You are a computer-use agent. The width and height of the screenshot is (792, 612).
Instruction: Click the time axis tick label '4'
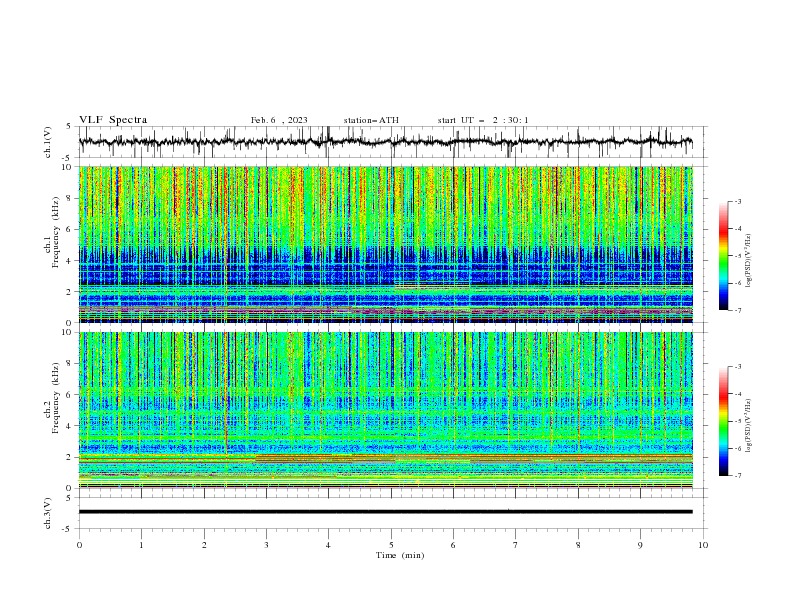[x=329, y=545]
